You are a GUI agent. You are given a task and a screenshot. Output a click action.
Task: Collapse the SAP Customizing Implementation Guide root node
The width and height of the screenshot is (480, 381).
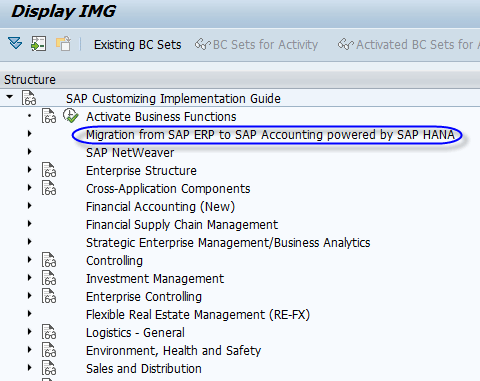pyautogui.click(x=9, y=97)
